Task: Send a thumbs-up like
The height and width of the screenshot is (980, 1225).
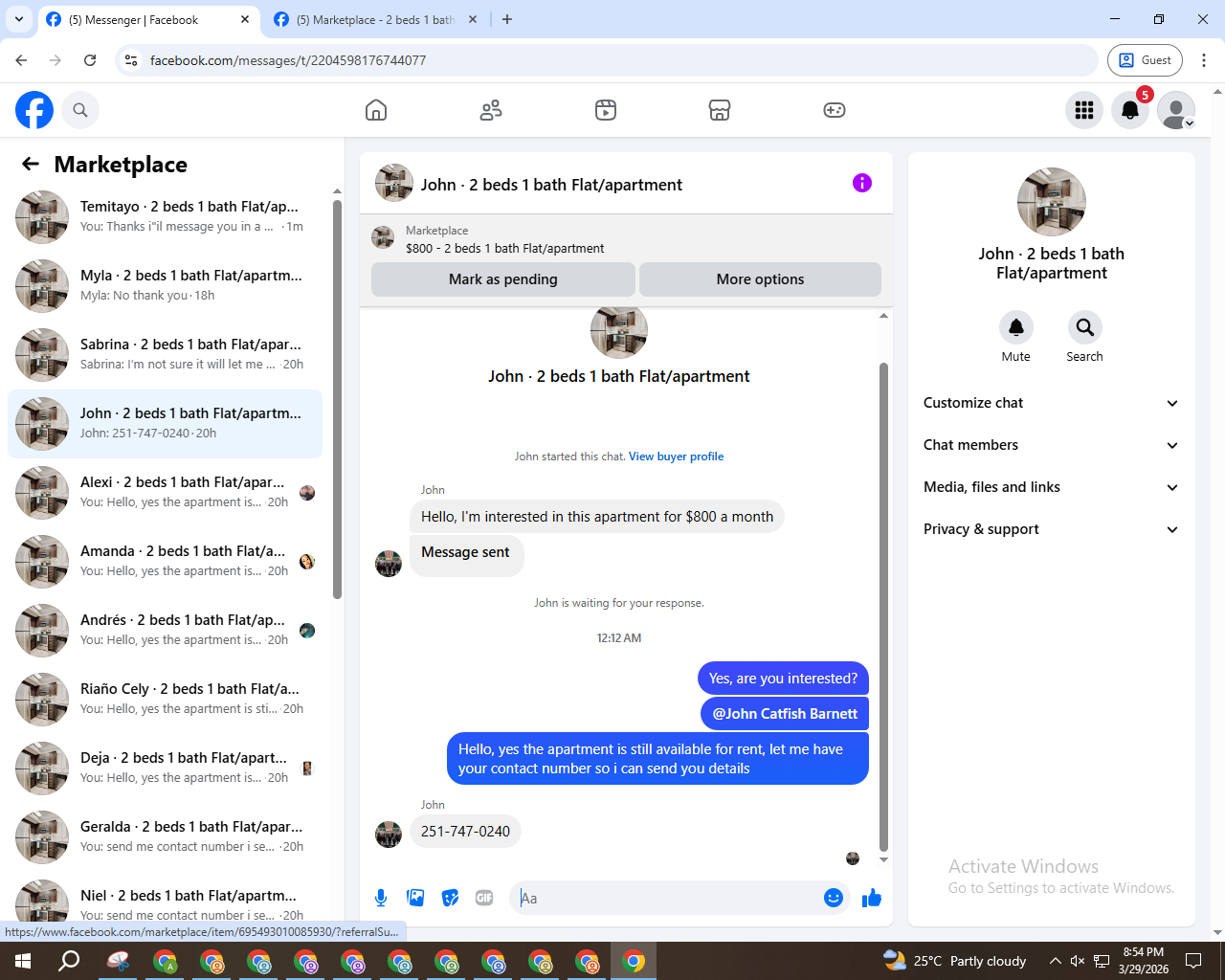Action: (872, 898)
